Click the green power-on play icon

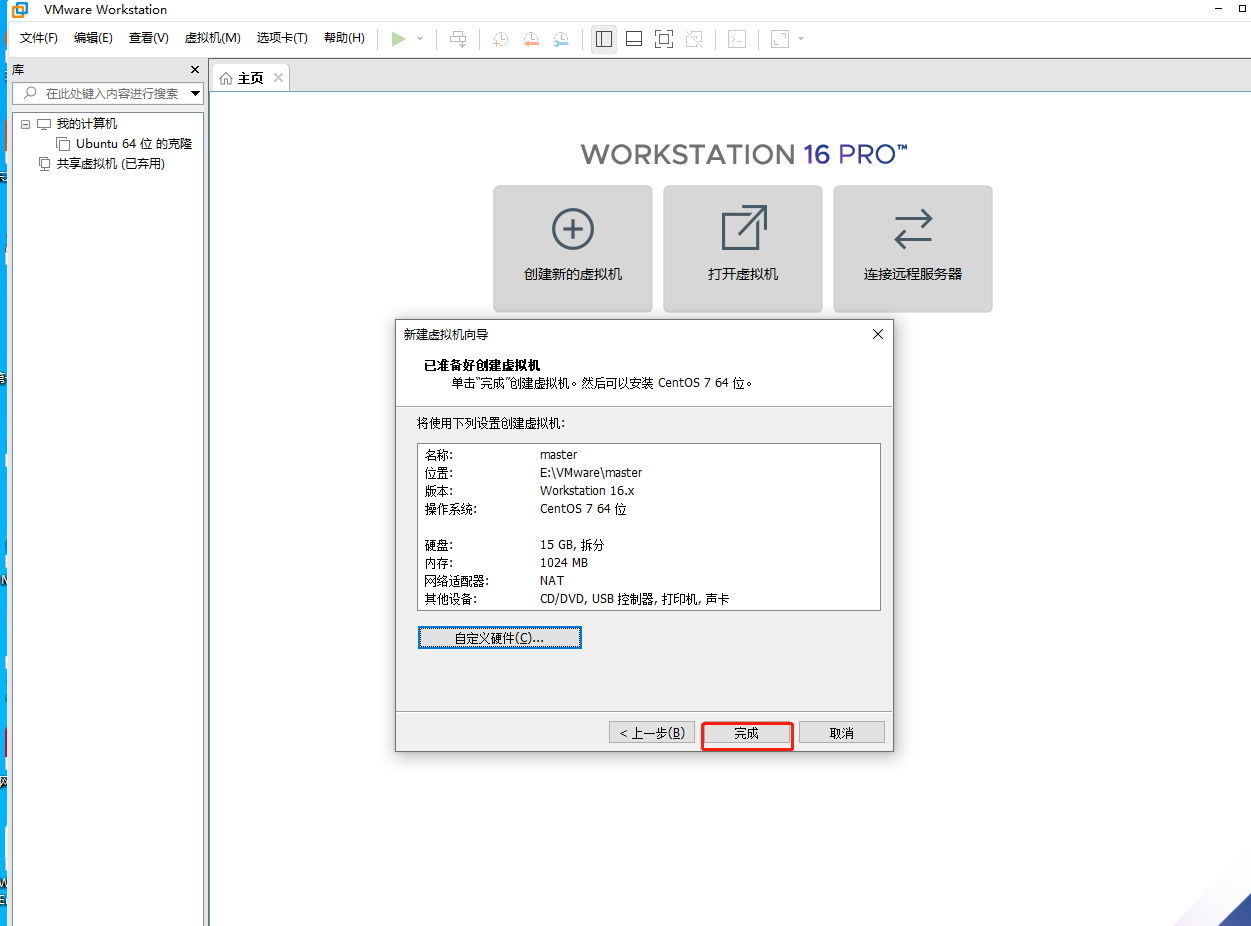point(398,39)
